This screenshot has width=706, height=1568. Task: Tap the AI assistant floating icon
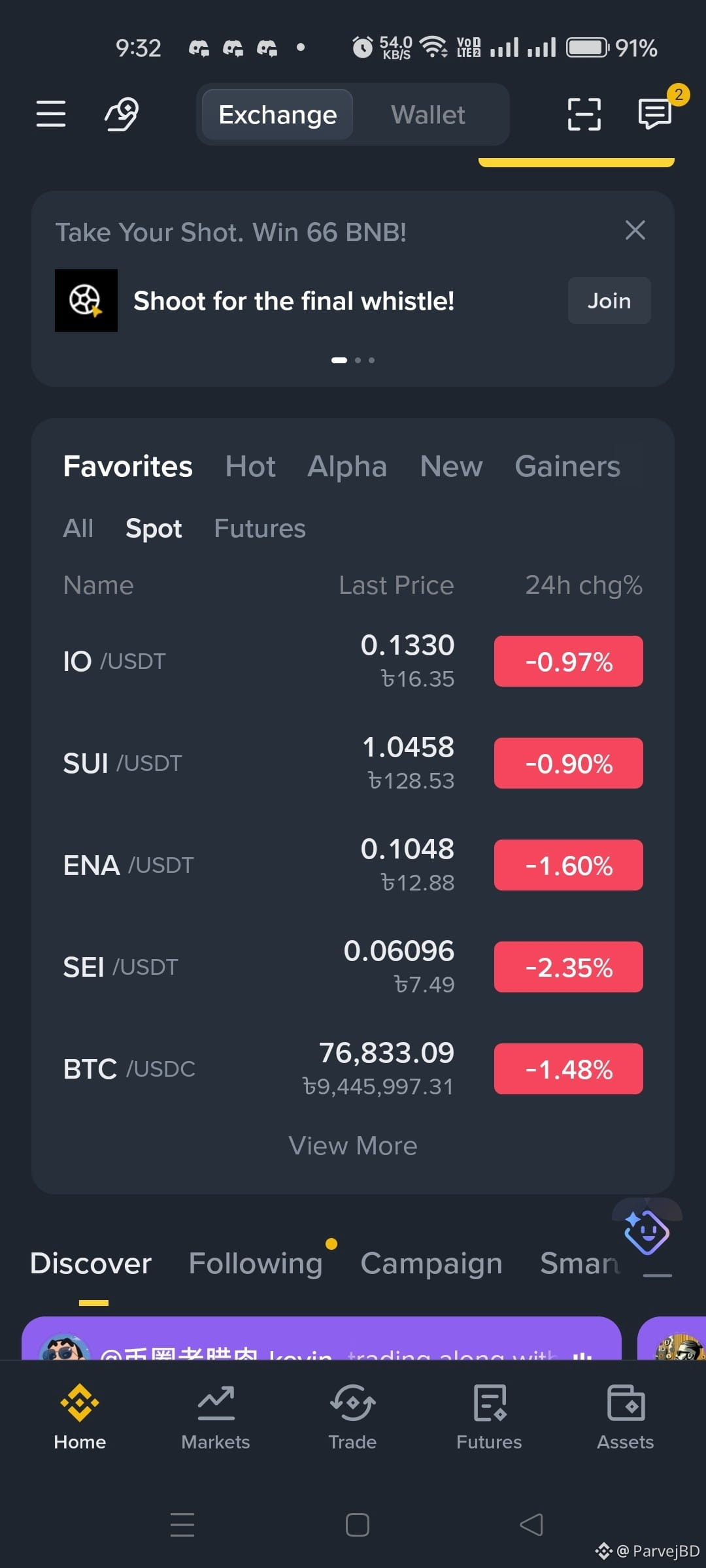[647, 1232]
